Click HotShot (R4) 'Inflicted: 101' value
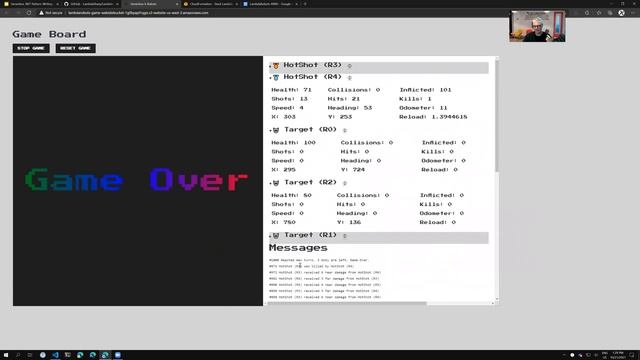 [425, 90]
